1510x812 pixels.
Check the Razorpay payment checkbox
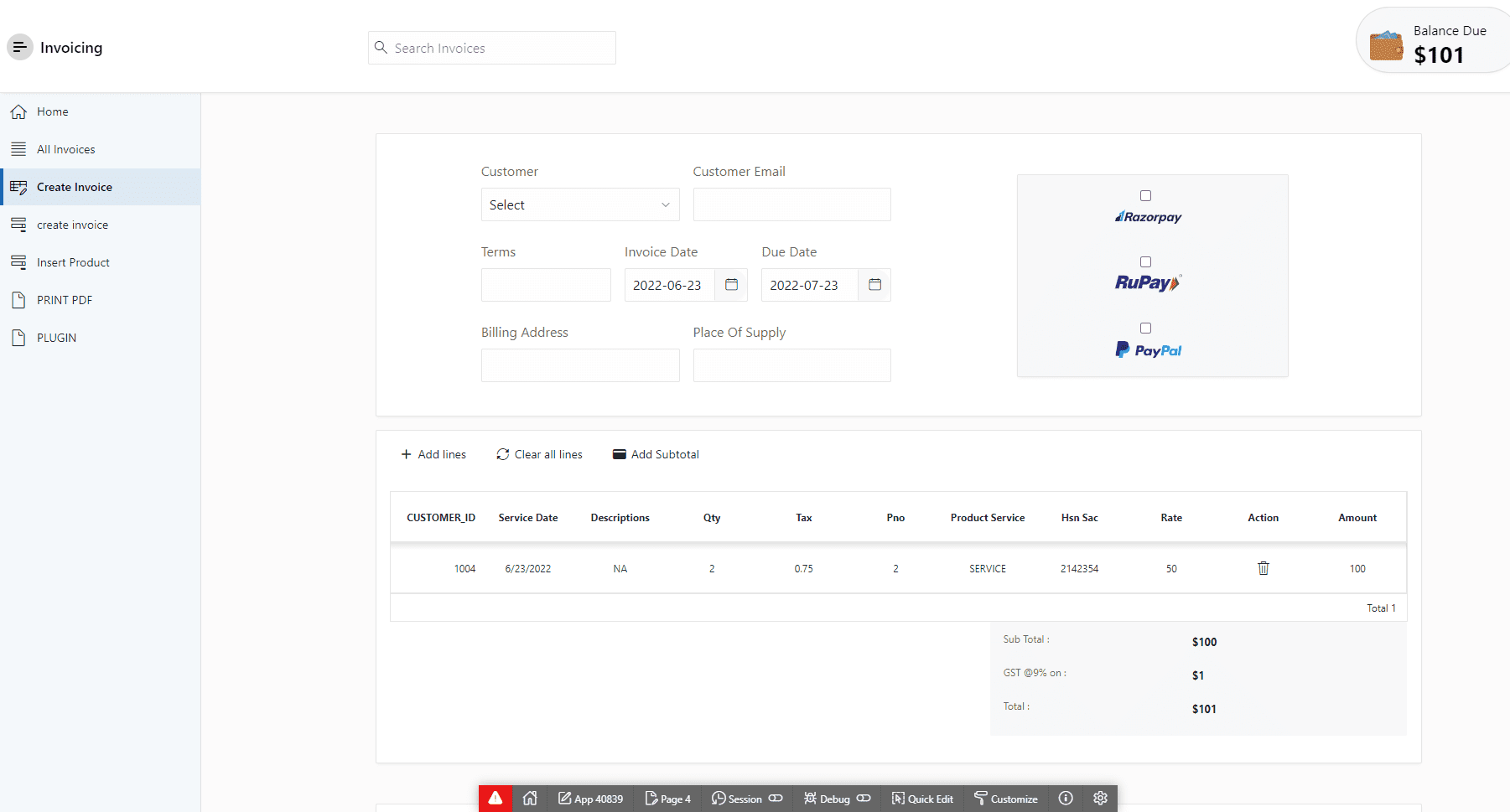(1145, 196)
